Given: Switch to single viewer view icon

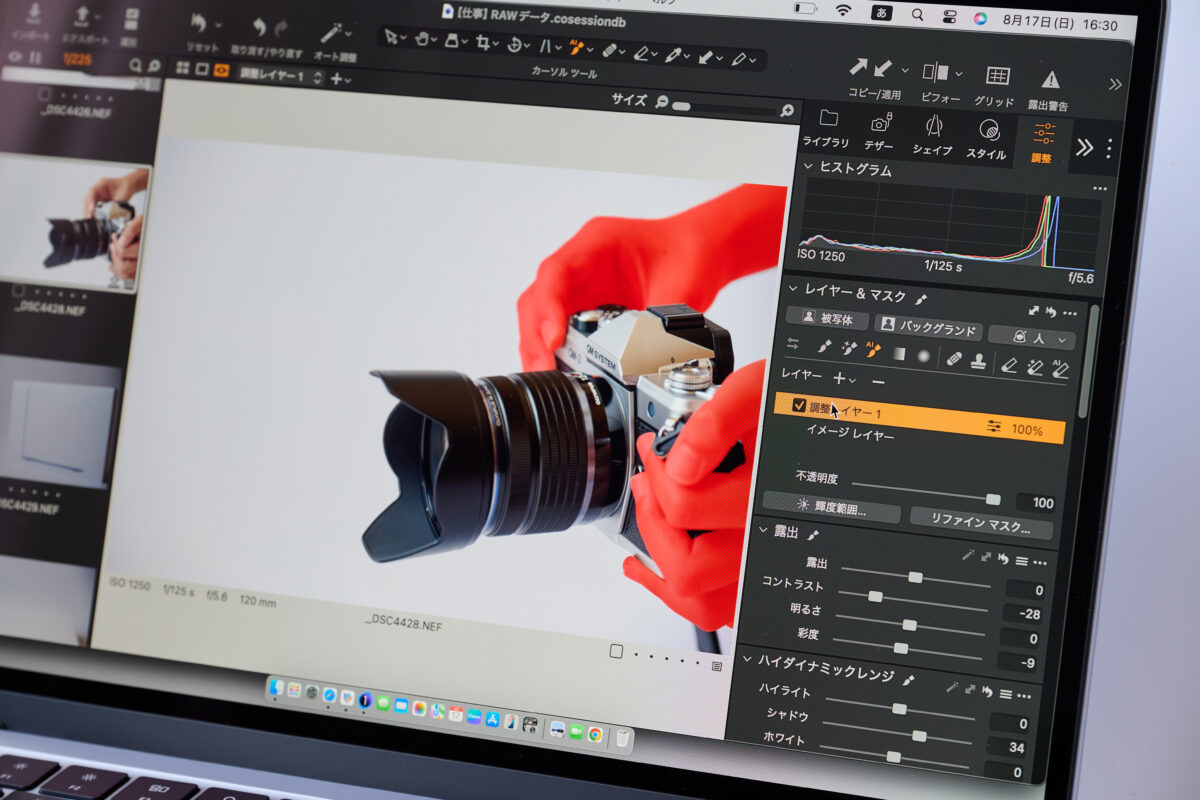Looking at the screenshot, I should [x=202, y=69].
